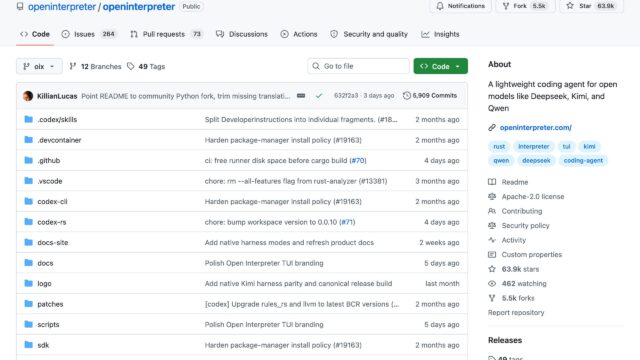
Task: Open the codex-rs folder
Action: click(x=52, y=222)
